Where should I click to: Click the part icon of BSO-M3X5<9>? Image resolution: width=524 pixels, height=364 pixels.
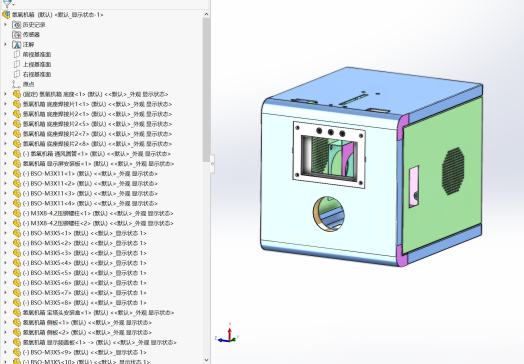pos(17,352)
